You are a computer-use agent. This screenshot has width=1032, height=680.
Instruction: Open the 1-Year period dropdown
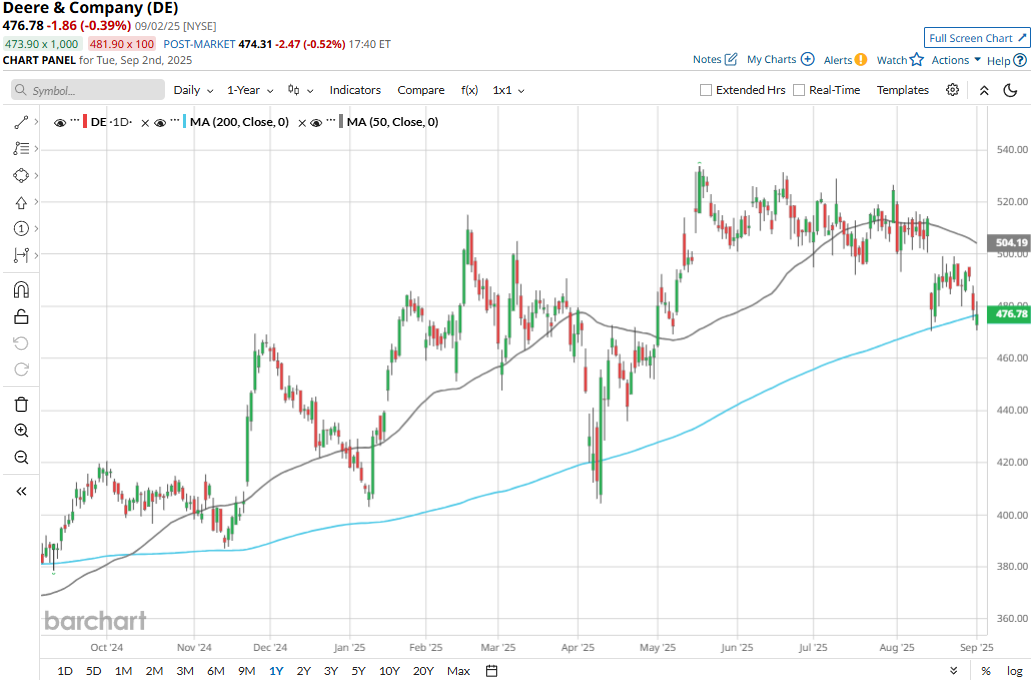(250, 90)
